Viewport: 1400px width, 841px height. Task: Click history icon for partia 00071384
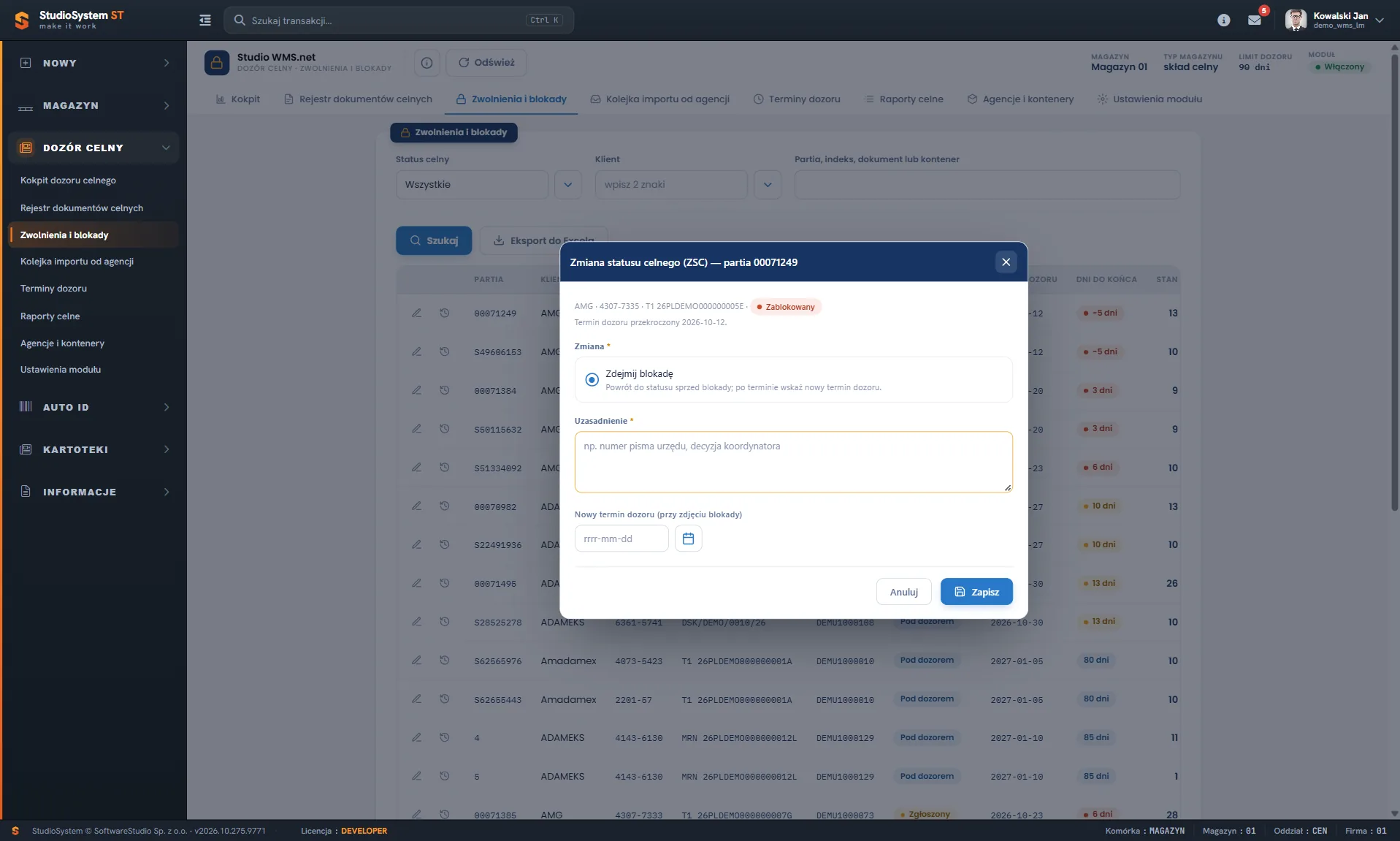coord(444,390)
